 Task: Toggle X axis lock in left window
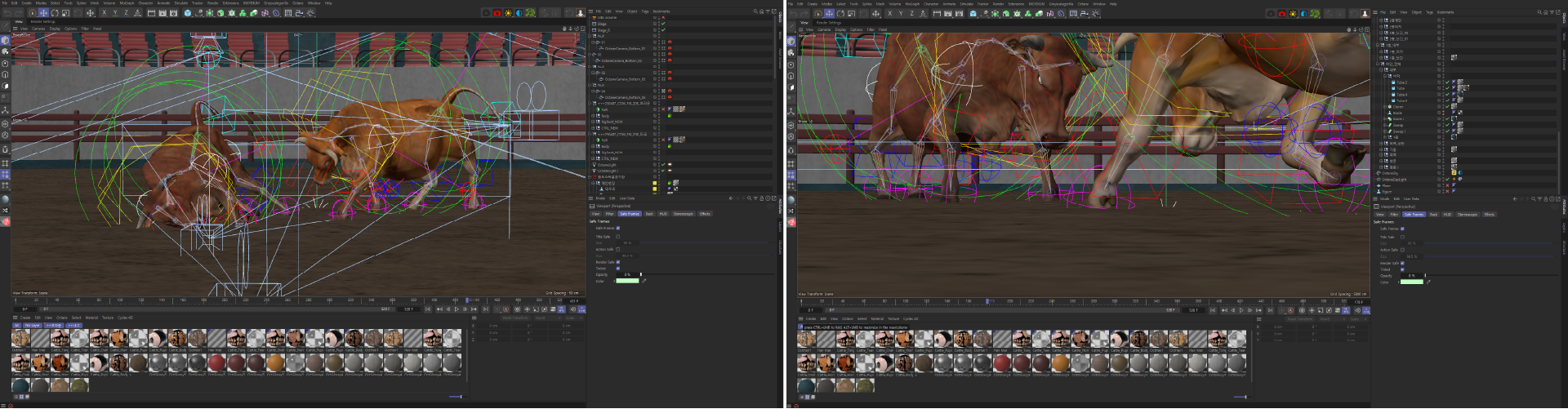point(104,13)
